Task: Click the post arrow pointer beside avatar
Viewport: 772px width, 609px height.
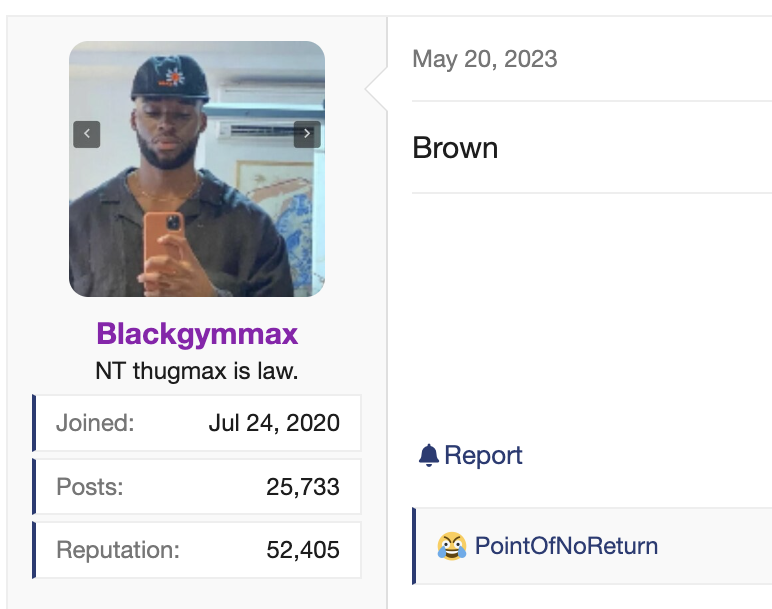Action: click(x=376, y=89)
